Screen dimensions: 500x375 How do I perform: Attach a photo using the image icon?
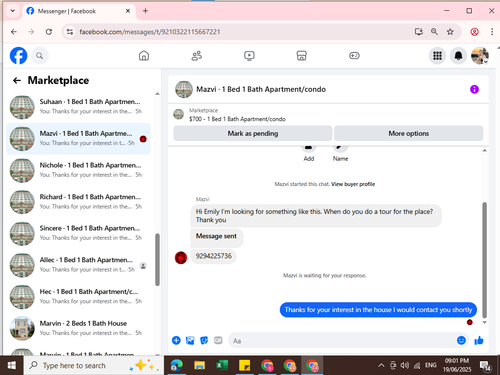pyautogui.click(x=190, y=340)
